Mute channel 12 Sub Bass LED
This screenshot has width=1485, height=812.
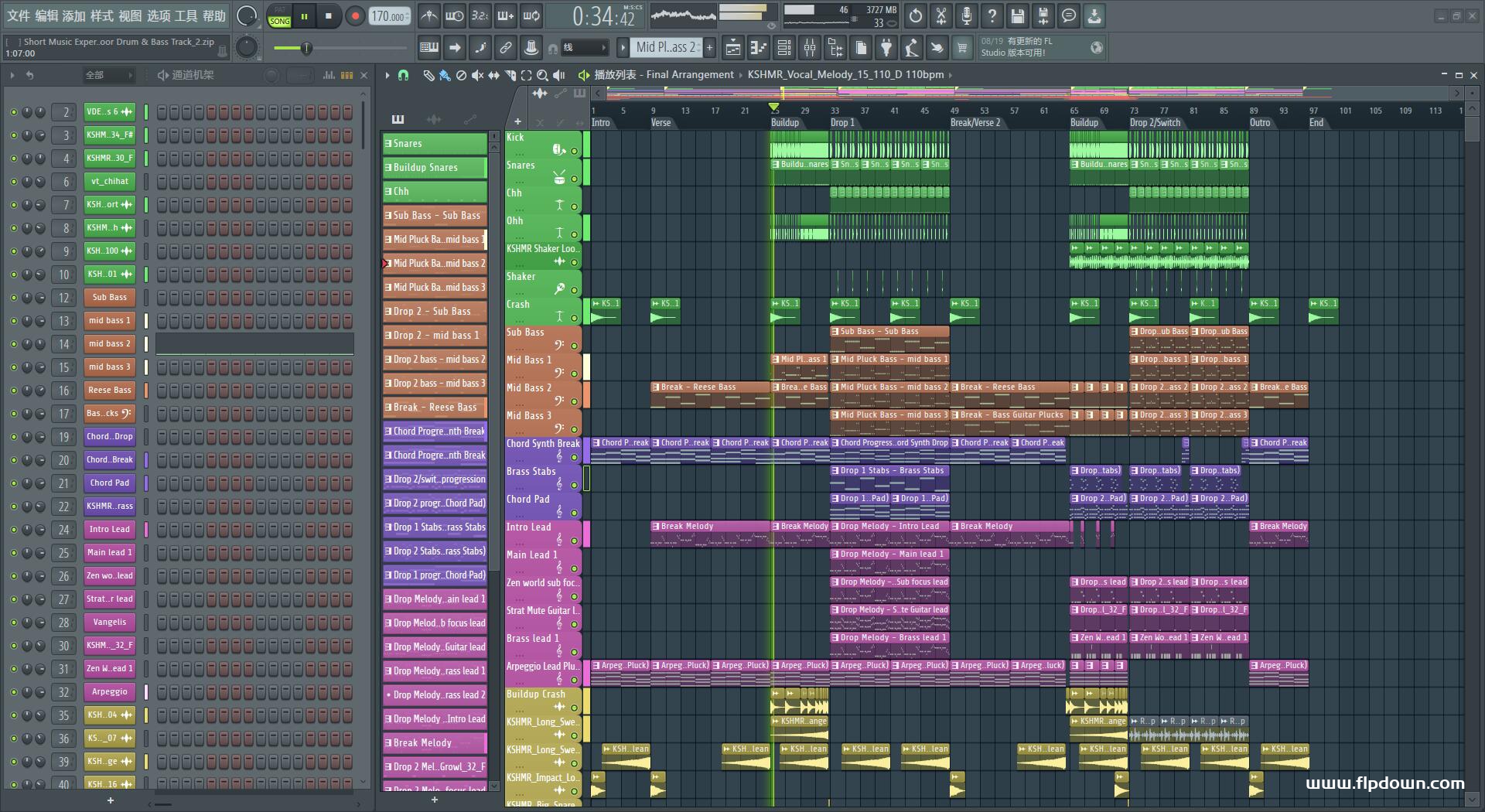pos(13,298)
